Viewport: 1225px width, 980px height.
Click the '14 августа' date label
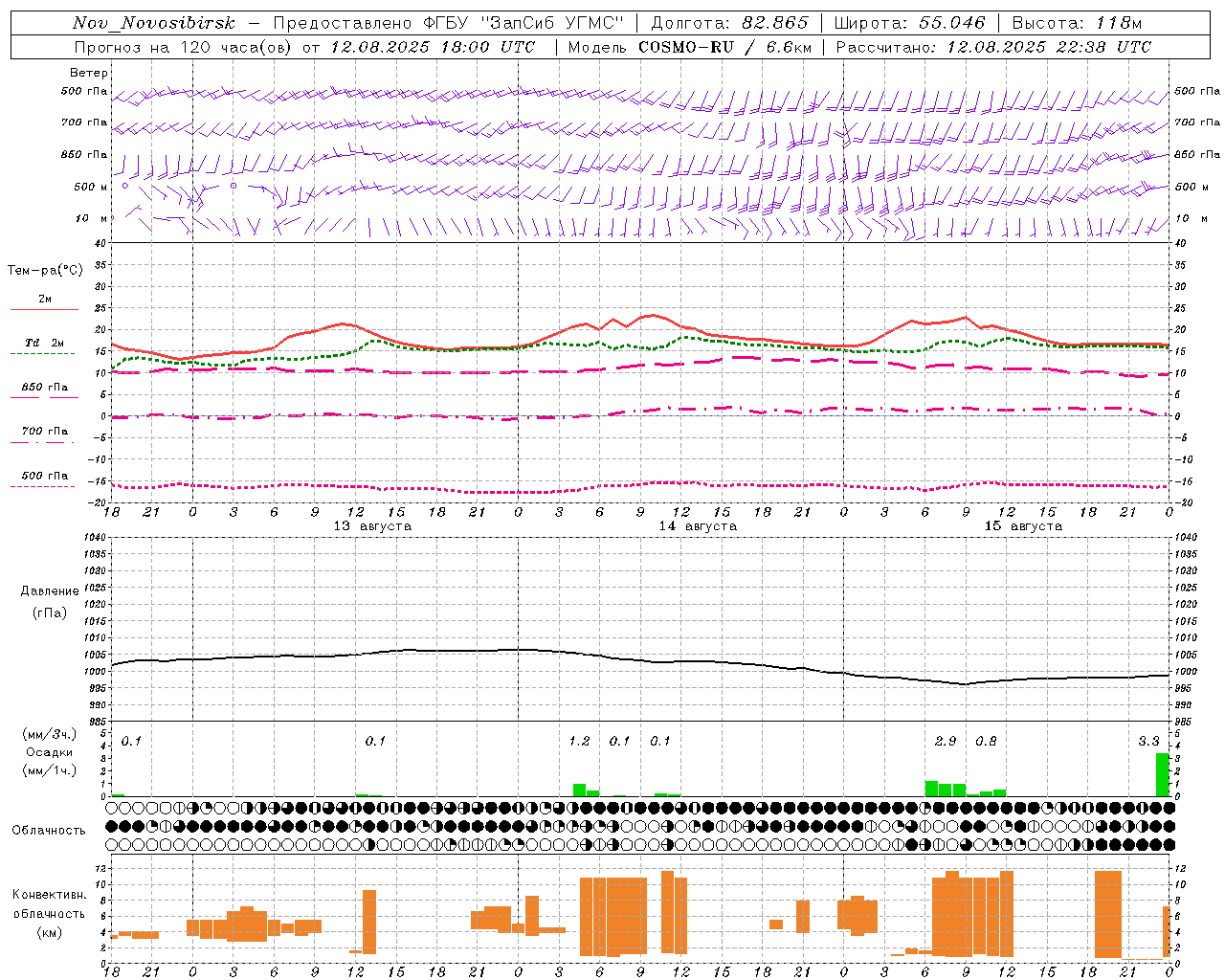point(698,526)
